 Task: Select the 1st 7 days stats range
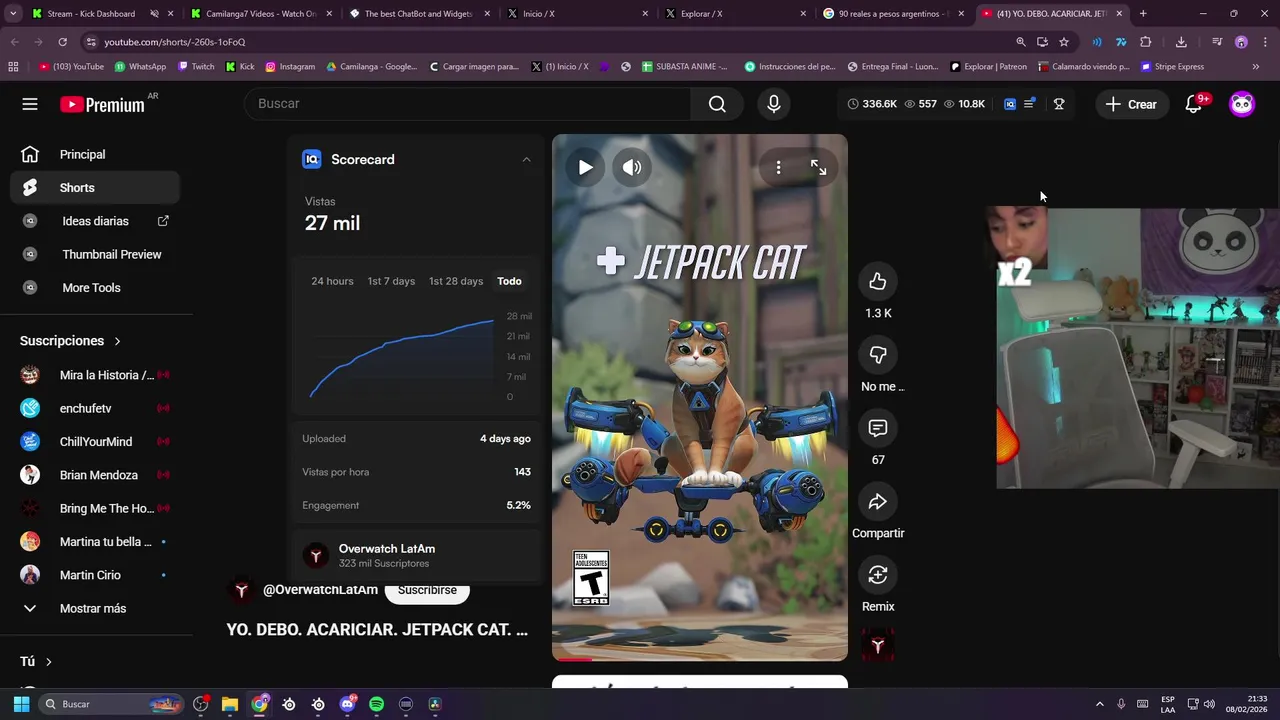click(391, 281)
